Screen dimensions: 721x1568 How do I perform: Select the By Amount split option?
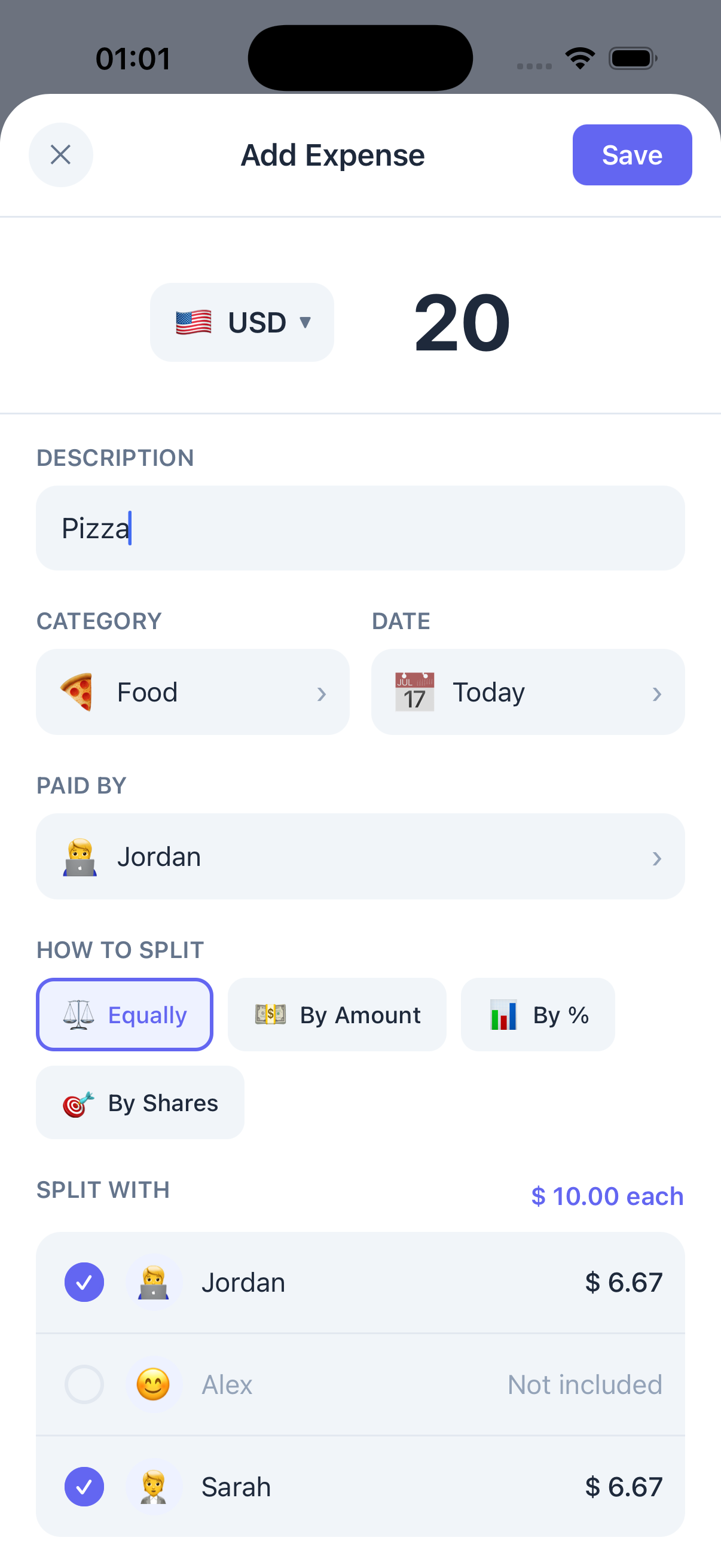pos(337,1015)
